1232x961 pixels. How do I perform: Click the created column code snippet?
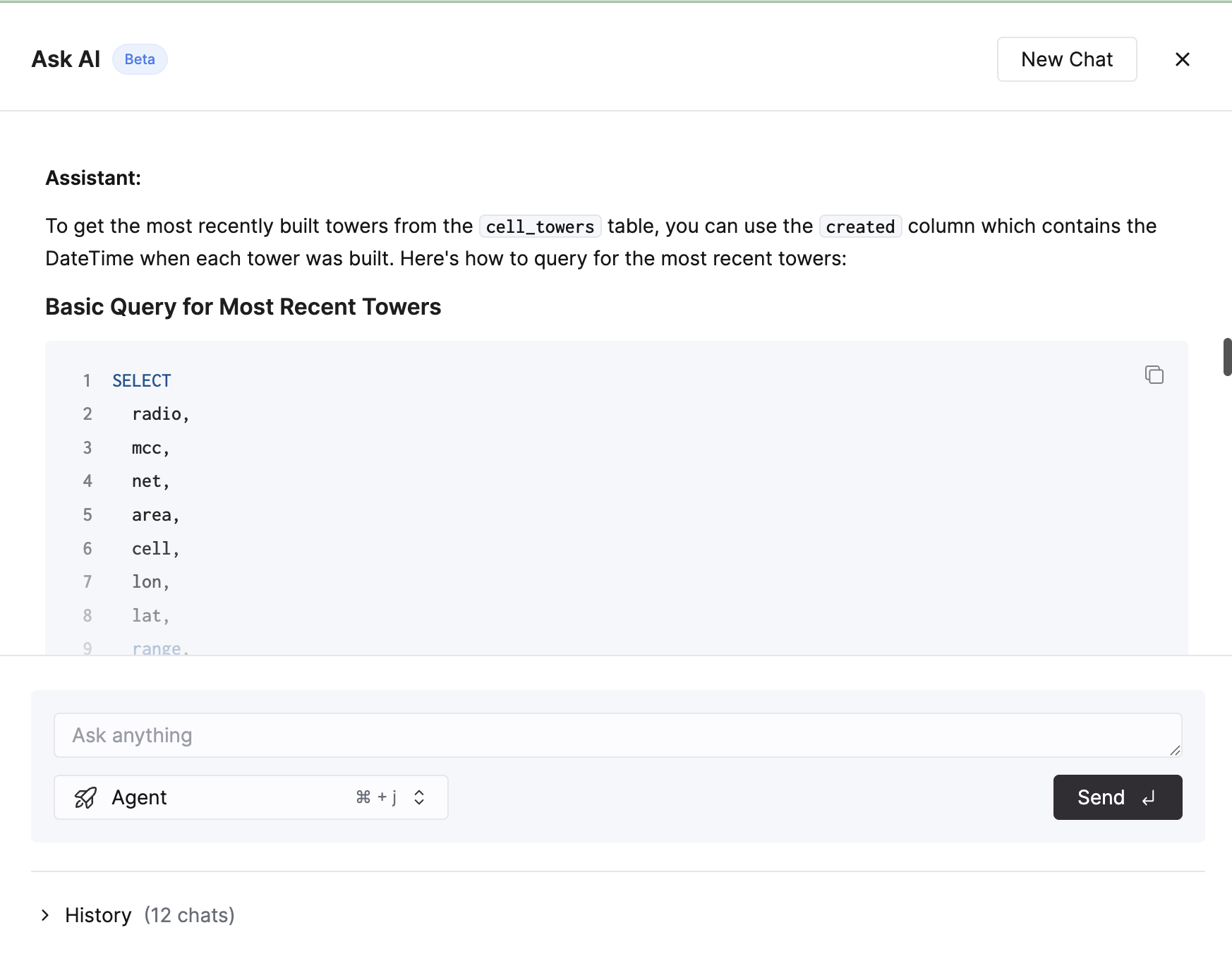860,226
